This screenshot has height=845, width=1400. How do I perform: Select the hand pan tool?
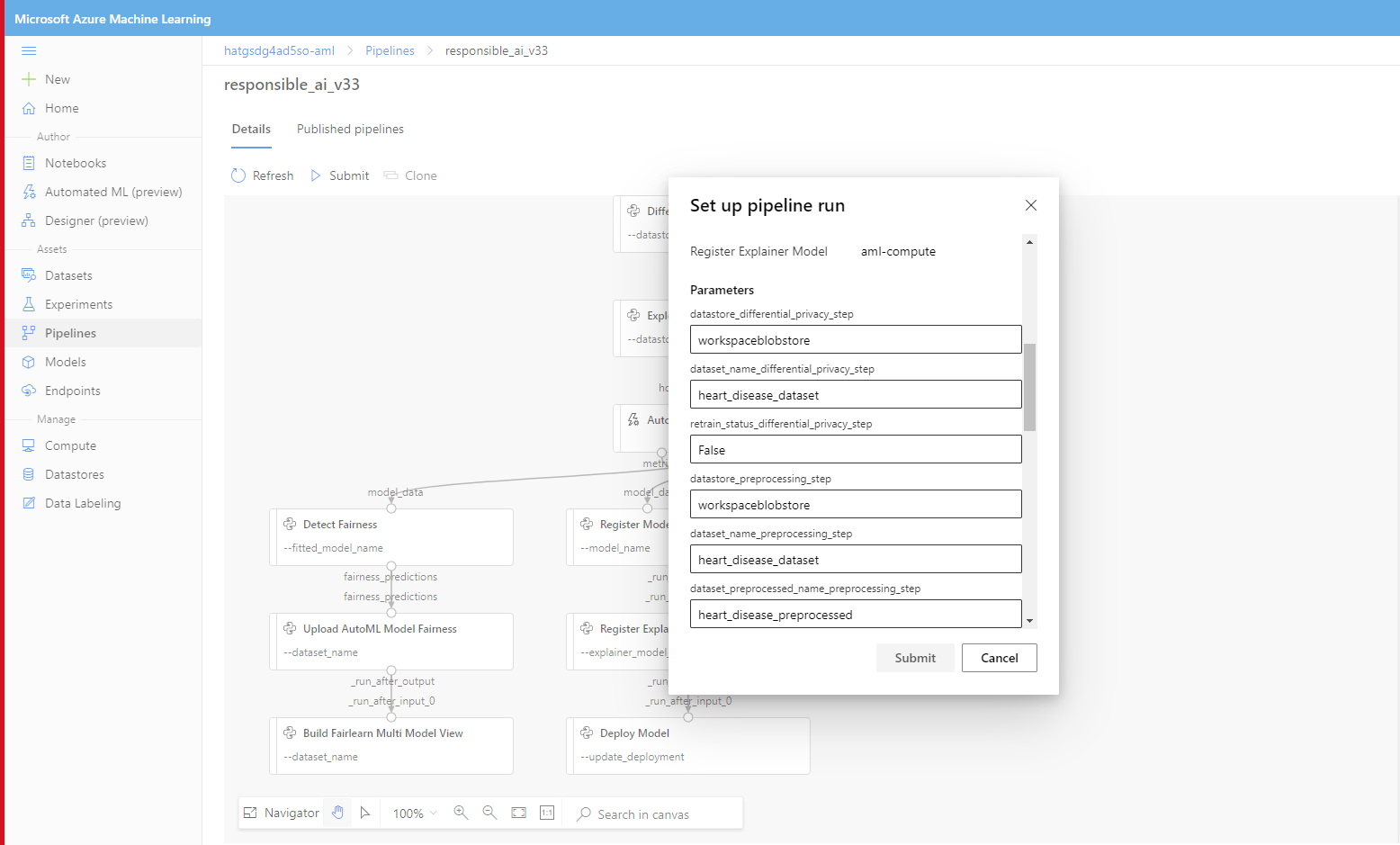coord(337,813)
